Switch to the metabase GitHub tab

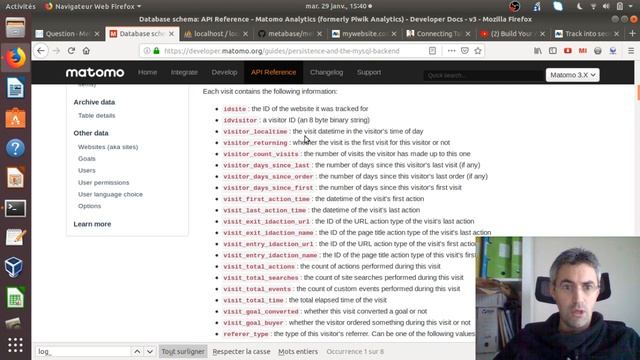point(290,34)
